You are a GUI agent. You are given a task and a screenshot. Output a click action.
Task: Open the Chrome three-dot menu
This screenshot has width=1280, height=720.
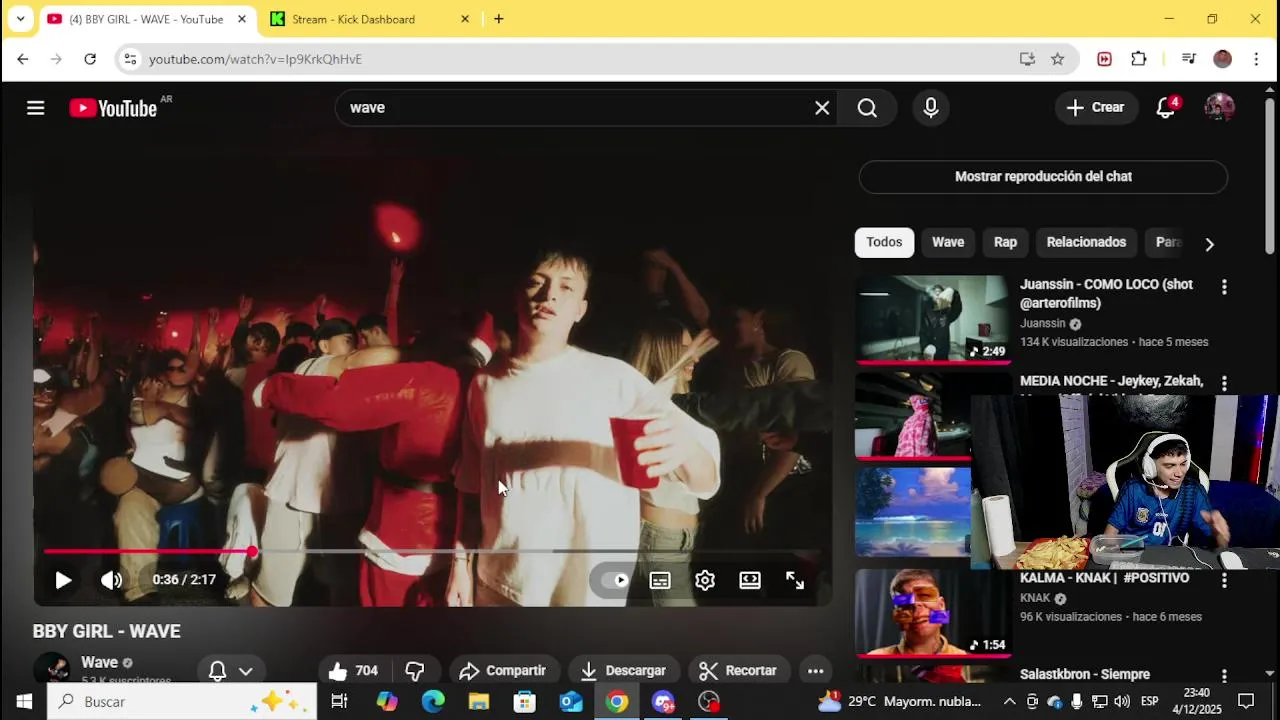pos(1257,59)
